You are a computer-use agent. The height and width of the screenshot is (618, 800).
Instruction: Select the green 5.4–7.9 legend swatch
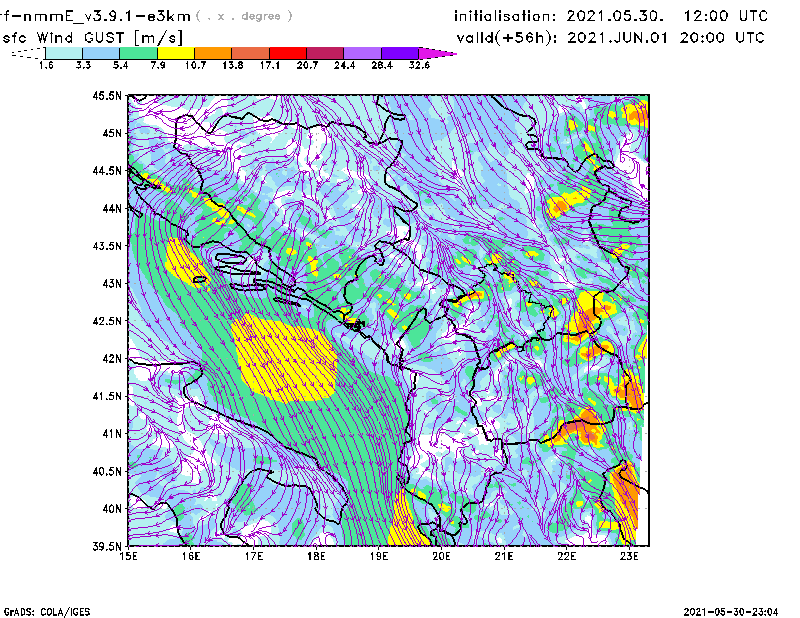point(138,53)
